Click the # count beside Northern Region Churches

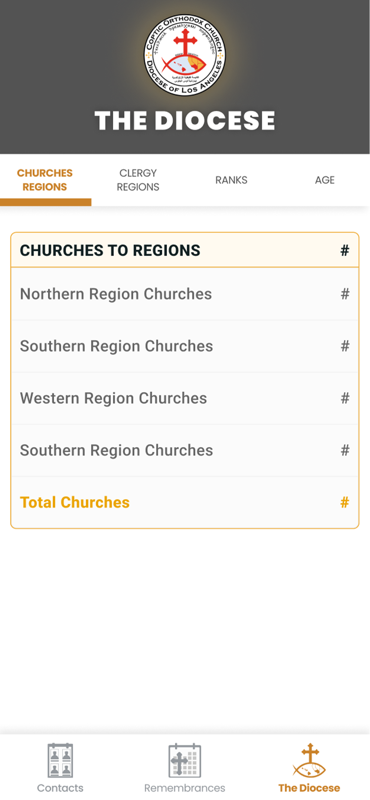point(345,294)
